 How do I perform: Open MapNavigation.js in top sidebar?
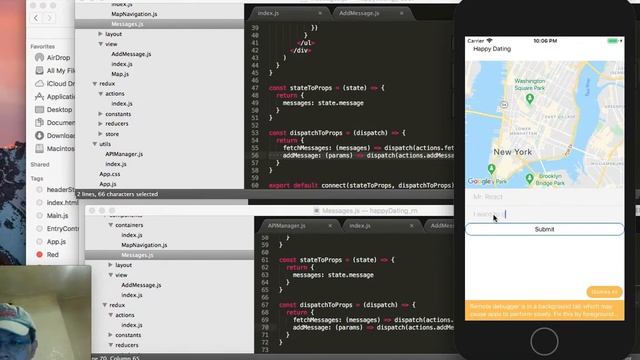134,14
